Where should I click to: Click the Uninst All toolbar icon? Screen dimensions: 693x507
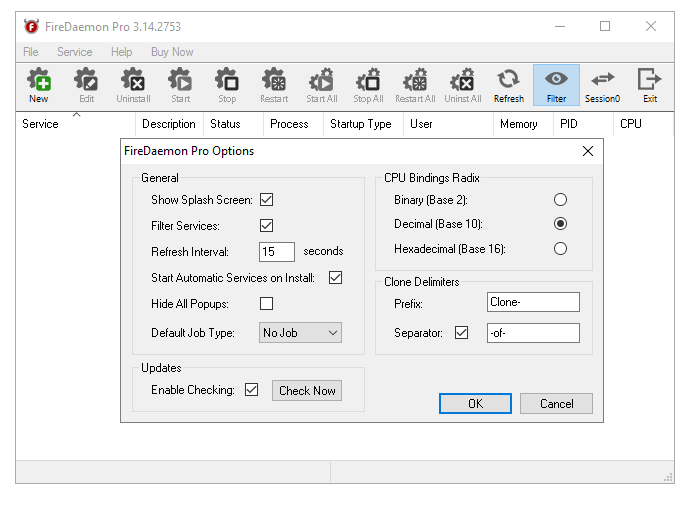463,85
